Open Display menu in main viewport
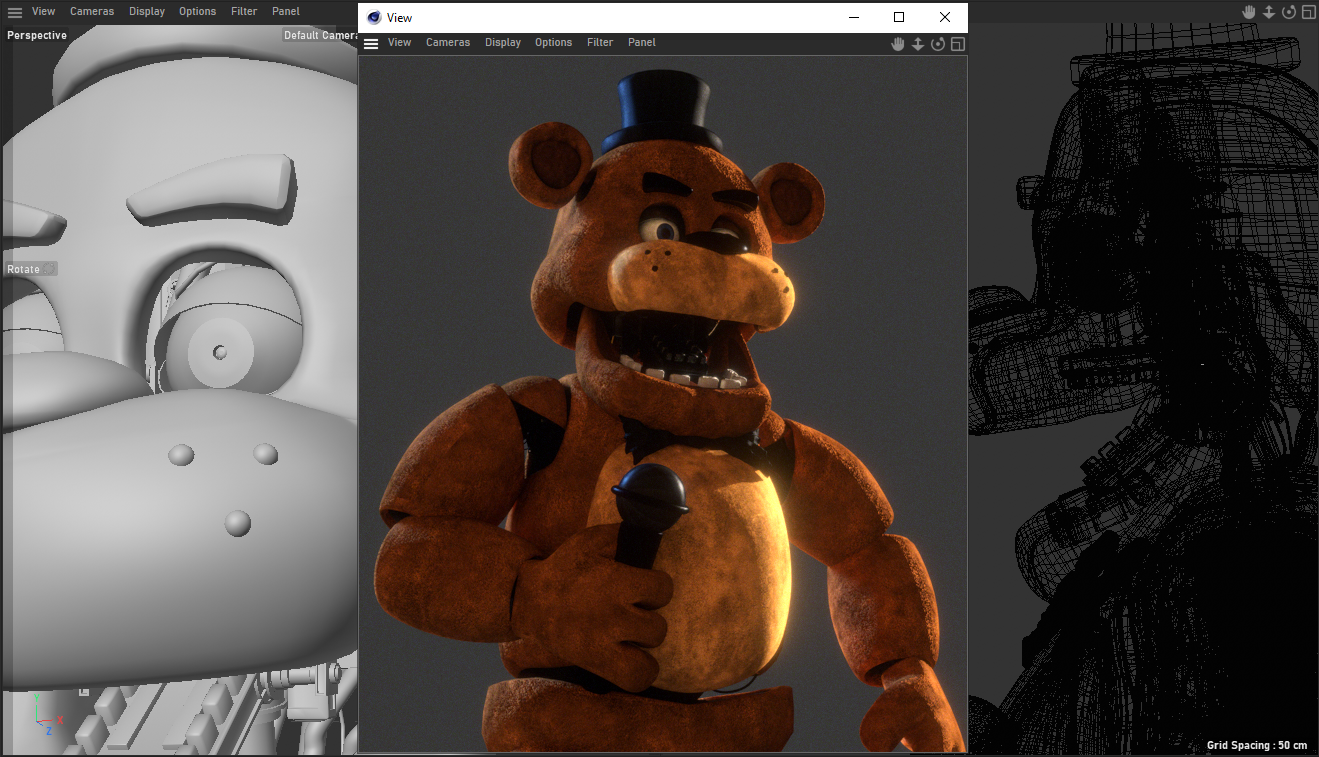This screenshot has width=1319, height=757. coord(147,12)
